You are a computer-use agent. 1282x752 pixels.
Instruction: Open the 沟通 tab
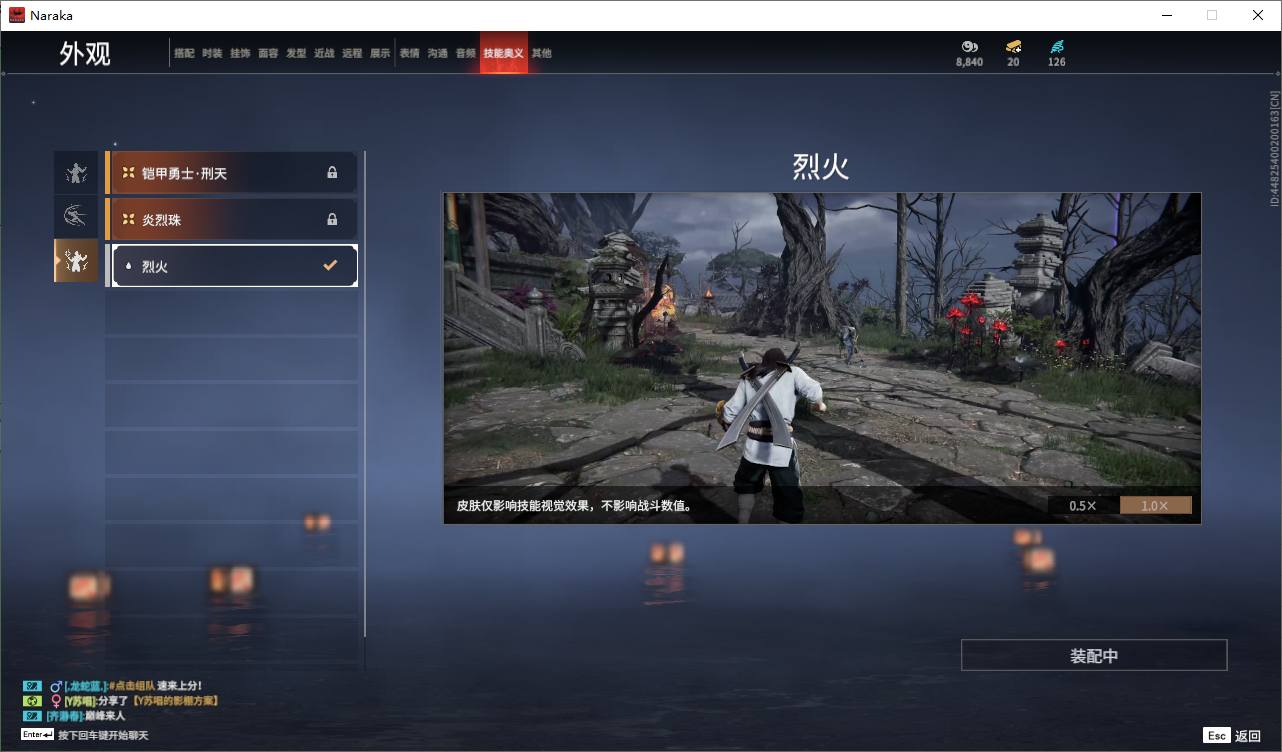[x=438, y=53]
